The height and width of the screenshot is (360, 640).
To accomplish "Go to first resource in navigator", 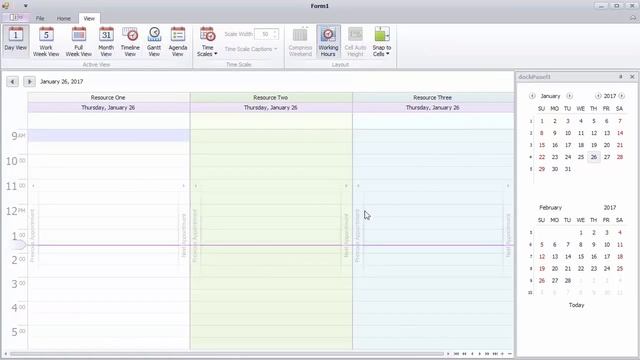I will (x=456, y=354).
